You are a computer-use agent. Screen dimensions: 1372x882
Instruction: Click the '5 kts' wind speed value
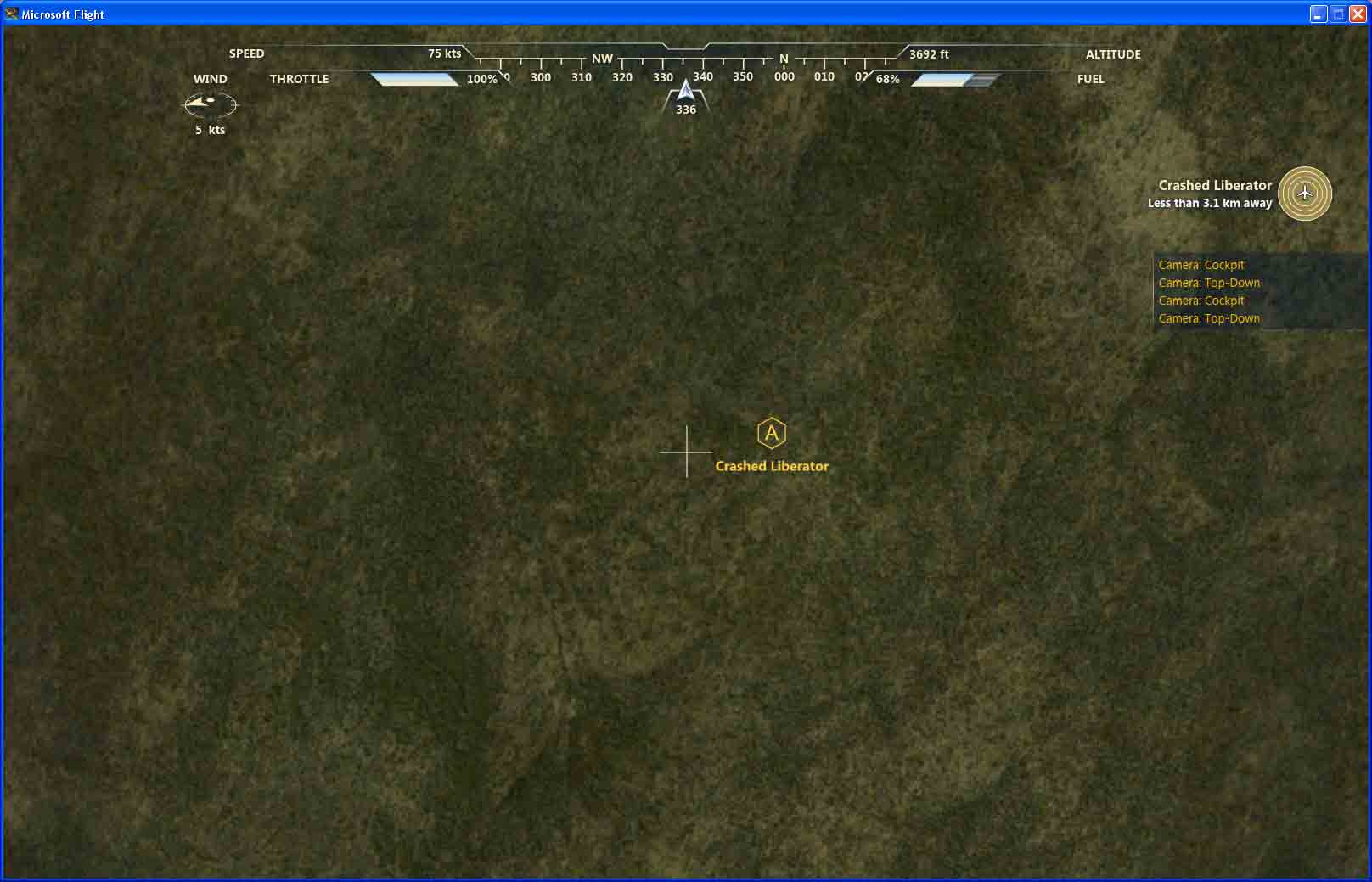(x=211, y=130)
